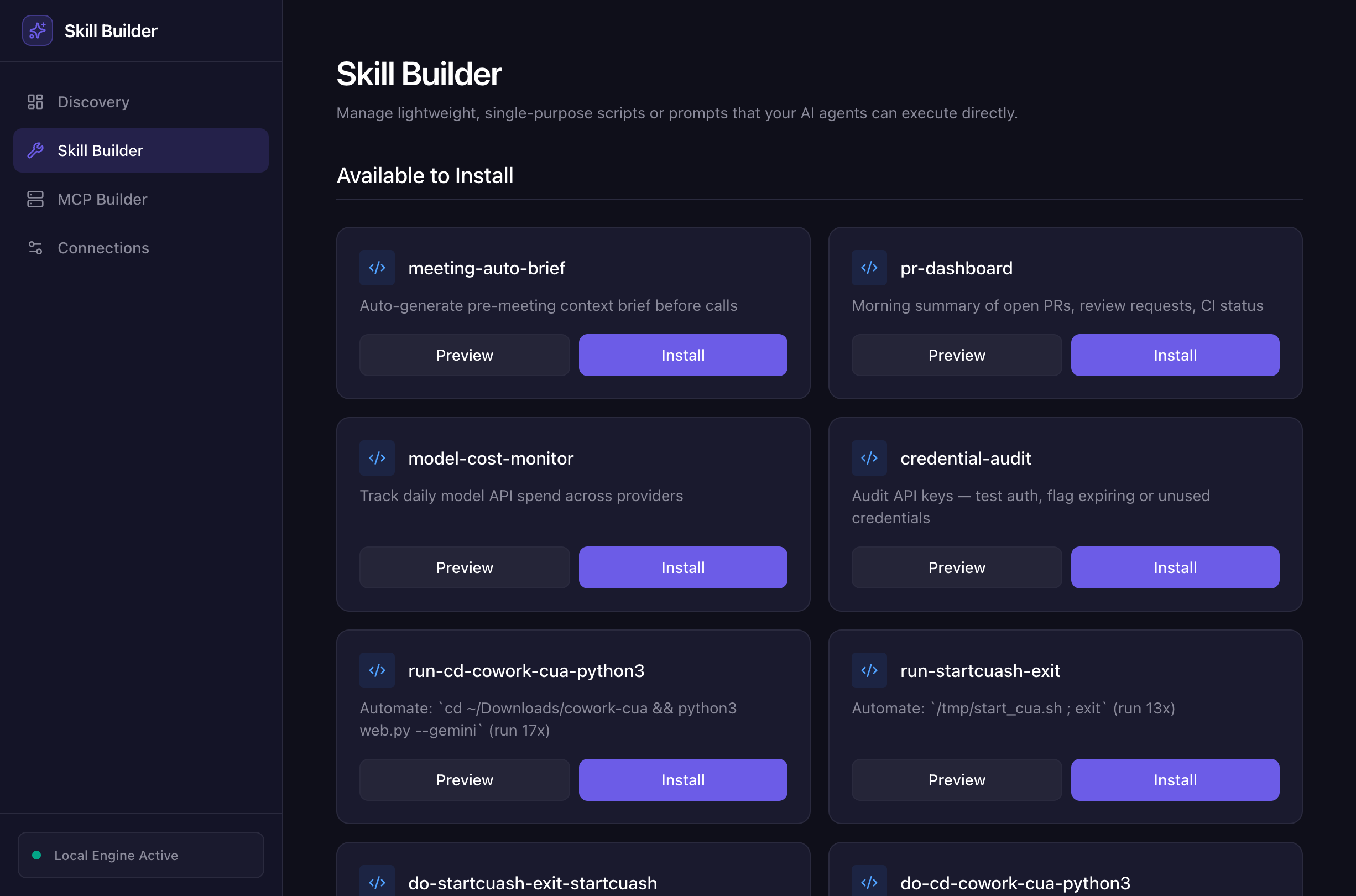Image resolution: width=1356 pixels, height=896 pixels.
Task: Click the MCP Builder server icon
Action: [x=35, y=199]
